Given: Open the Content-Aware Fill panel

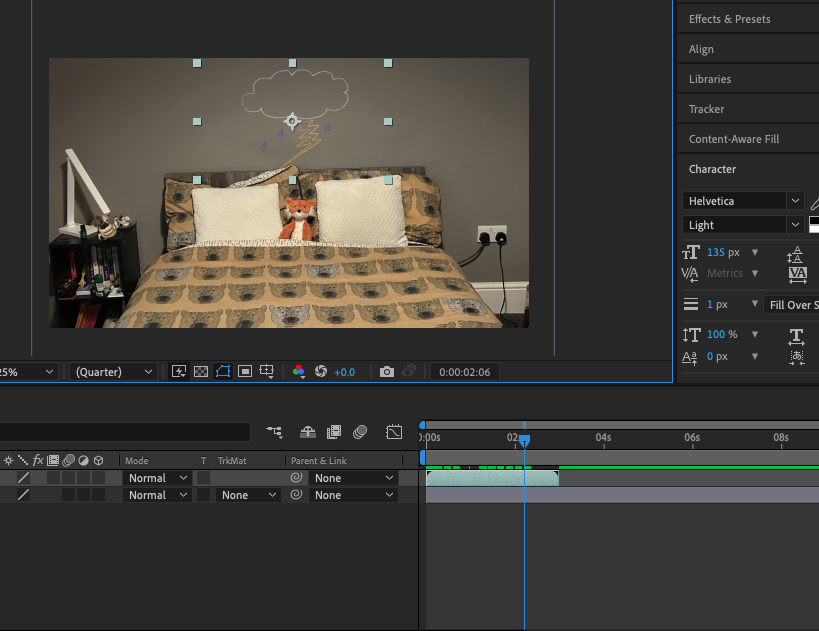Looking at the screenshot, I should (733, 139).
